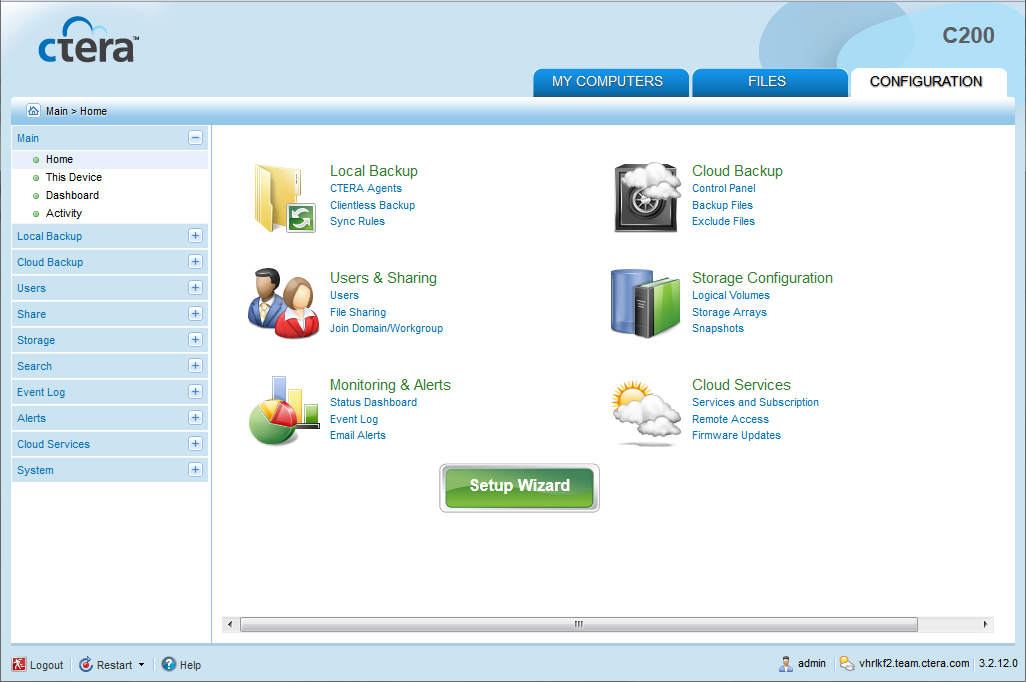Image resolution: width=1026 pixels, height=682 pixels.
Task: Expand the Cloud Backup sidebar section
Action: coord(195,262)
